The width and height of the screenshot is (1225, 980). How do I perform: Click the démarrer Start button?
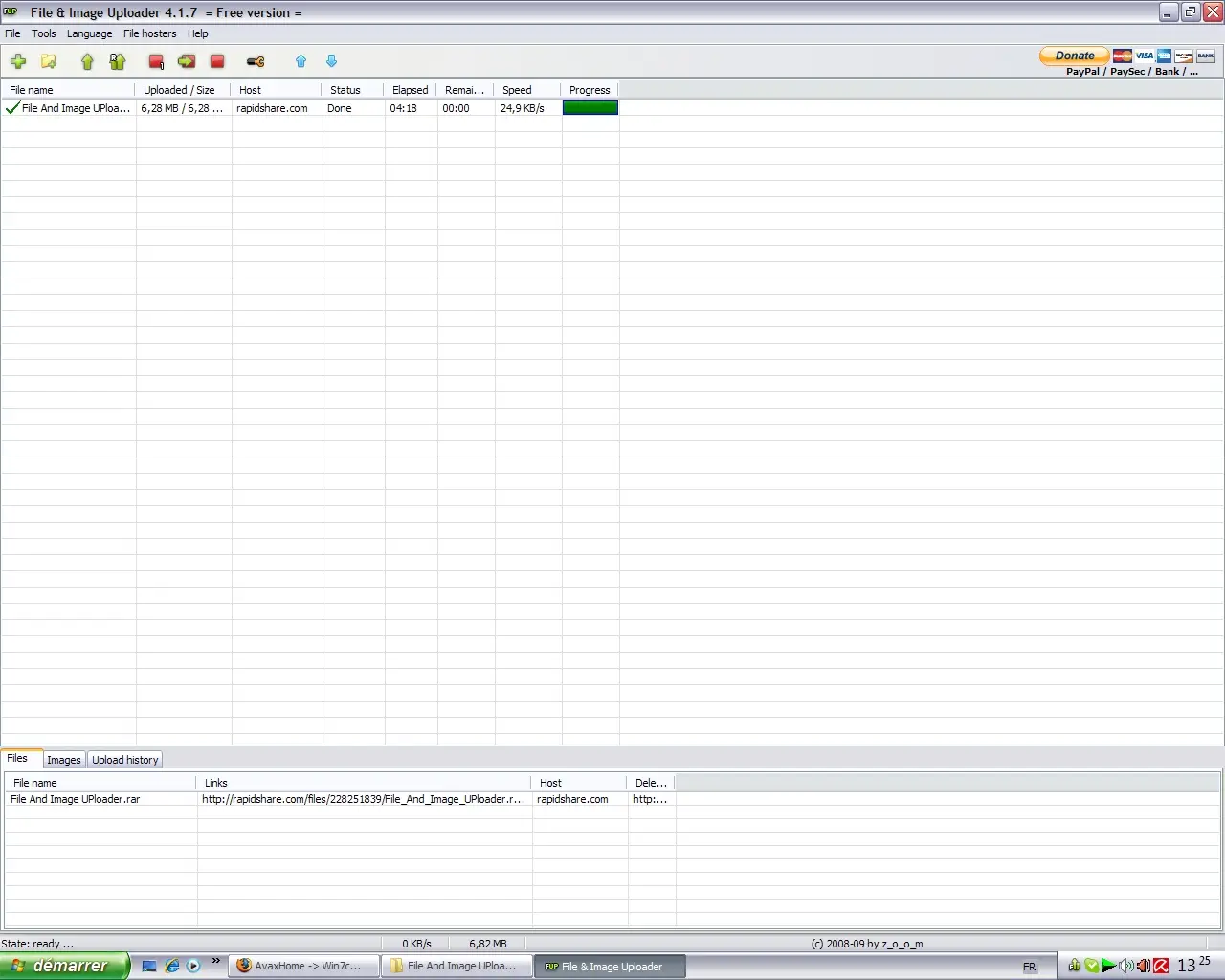[64, 966]
